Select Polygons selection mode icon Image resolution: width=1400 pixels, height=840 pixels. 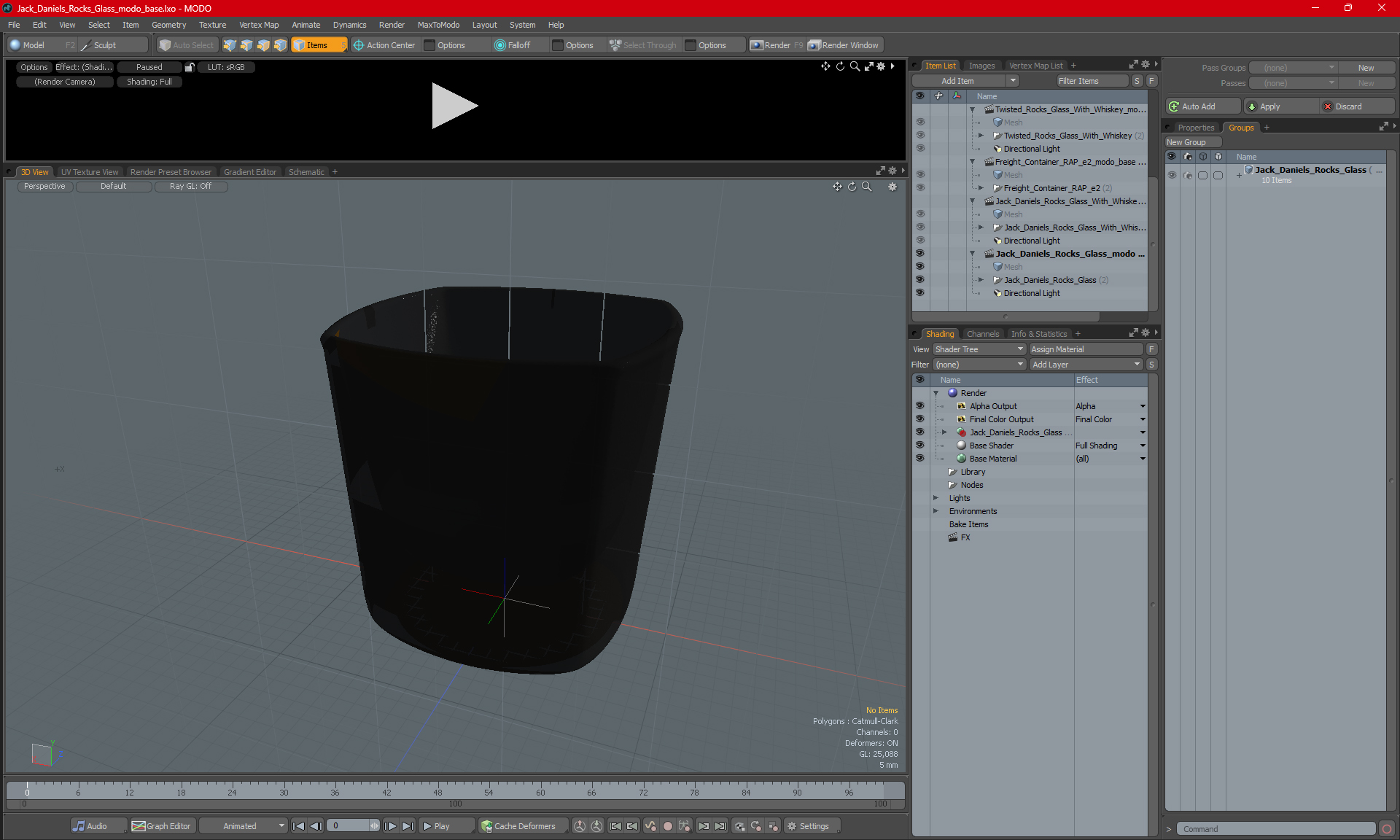click(x=263, y=45)
